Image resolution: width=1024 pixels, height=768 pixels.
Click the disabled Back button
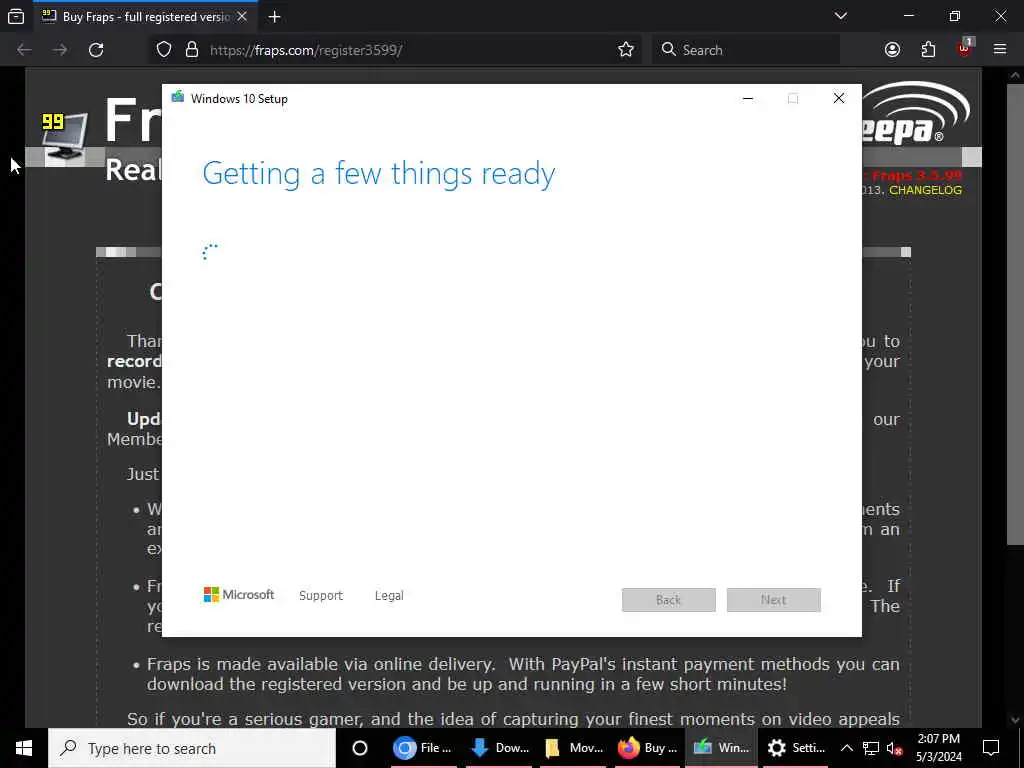(x=669, y=600)
